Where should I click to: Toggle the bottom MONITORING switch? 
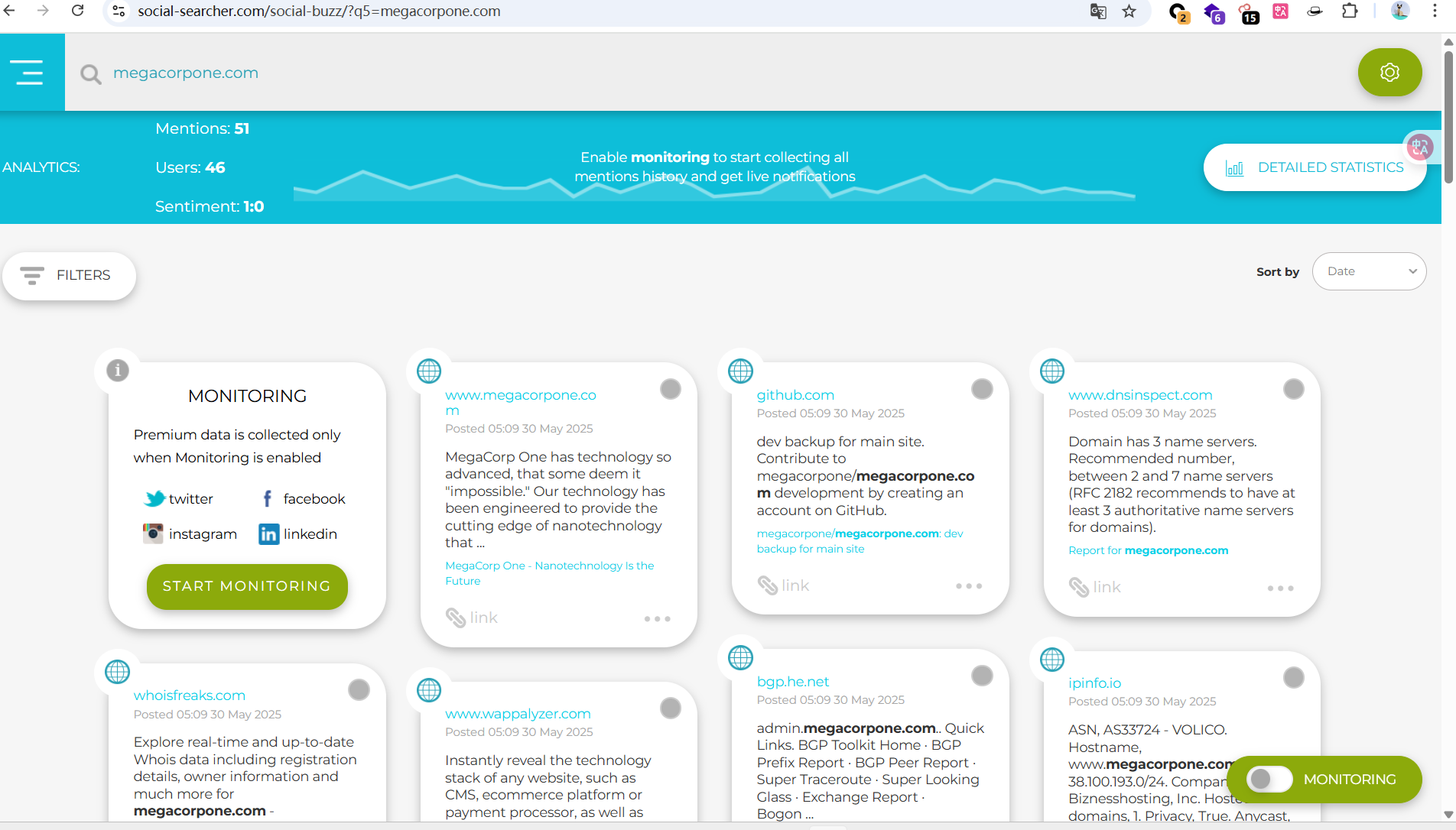tap(1269, 779)
